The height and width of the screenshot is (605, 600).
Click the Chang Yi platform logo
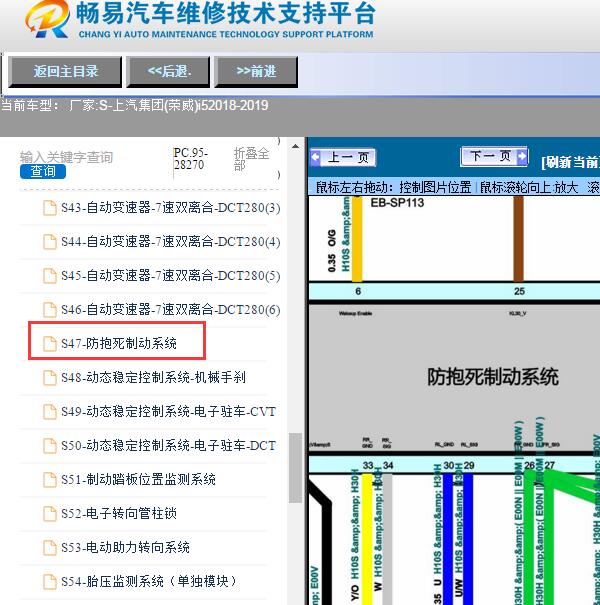pyautogui.click(x=47, y=19)
